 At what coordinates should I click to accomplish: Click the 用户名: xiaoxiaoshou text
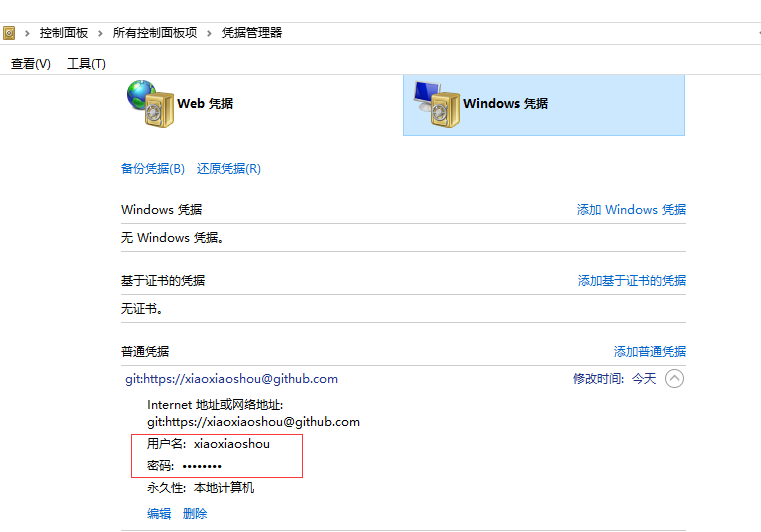208,444
